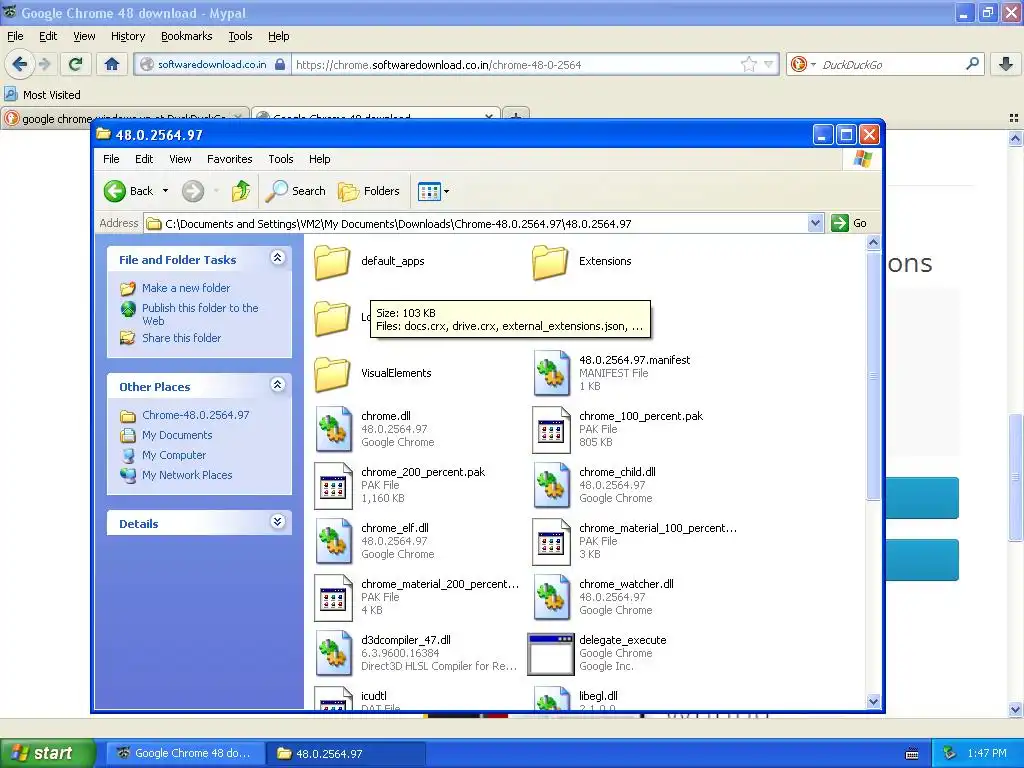Screen dimensions: 1024x768
Task: Click the Mypal downloads arrow button
Action: click(x=1005, y=64)
